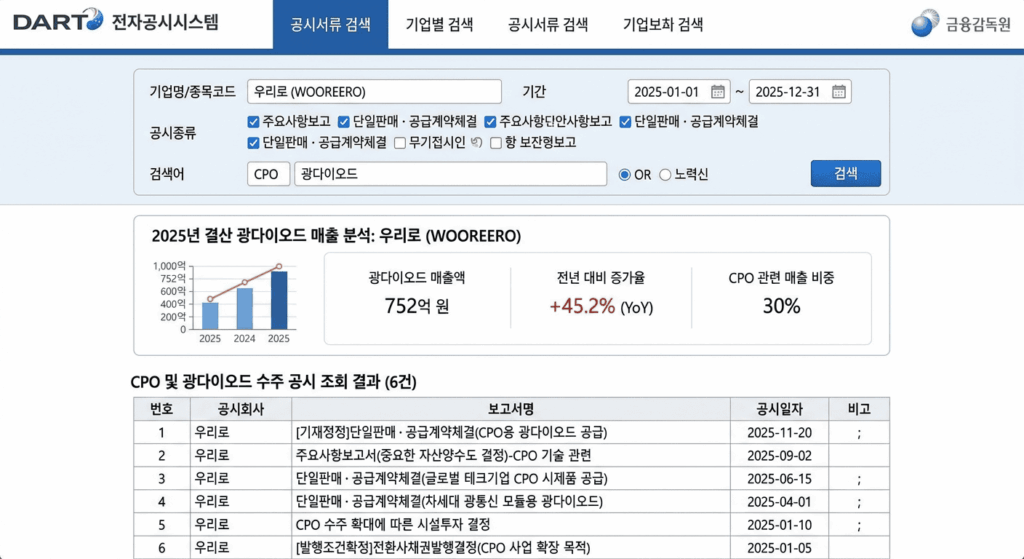
Task: Click the 752억 원 sales figure
Action: click(417, 306)
